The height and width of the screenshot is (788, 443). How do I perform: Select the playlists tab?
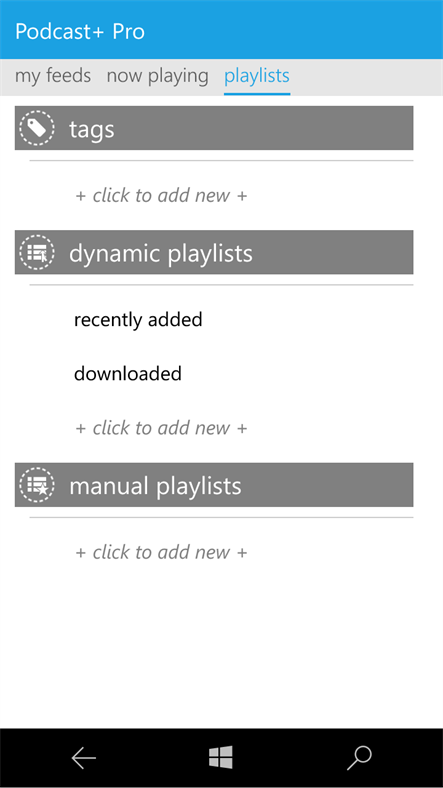257,76
